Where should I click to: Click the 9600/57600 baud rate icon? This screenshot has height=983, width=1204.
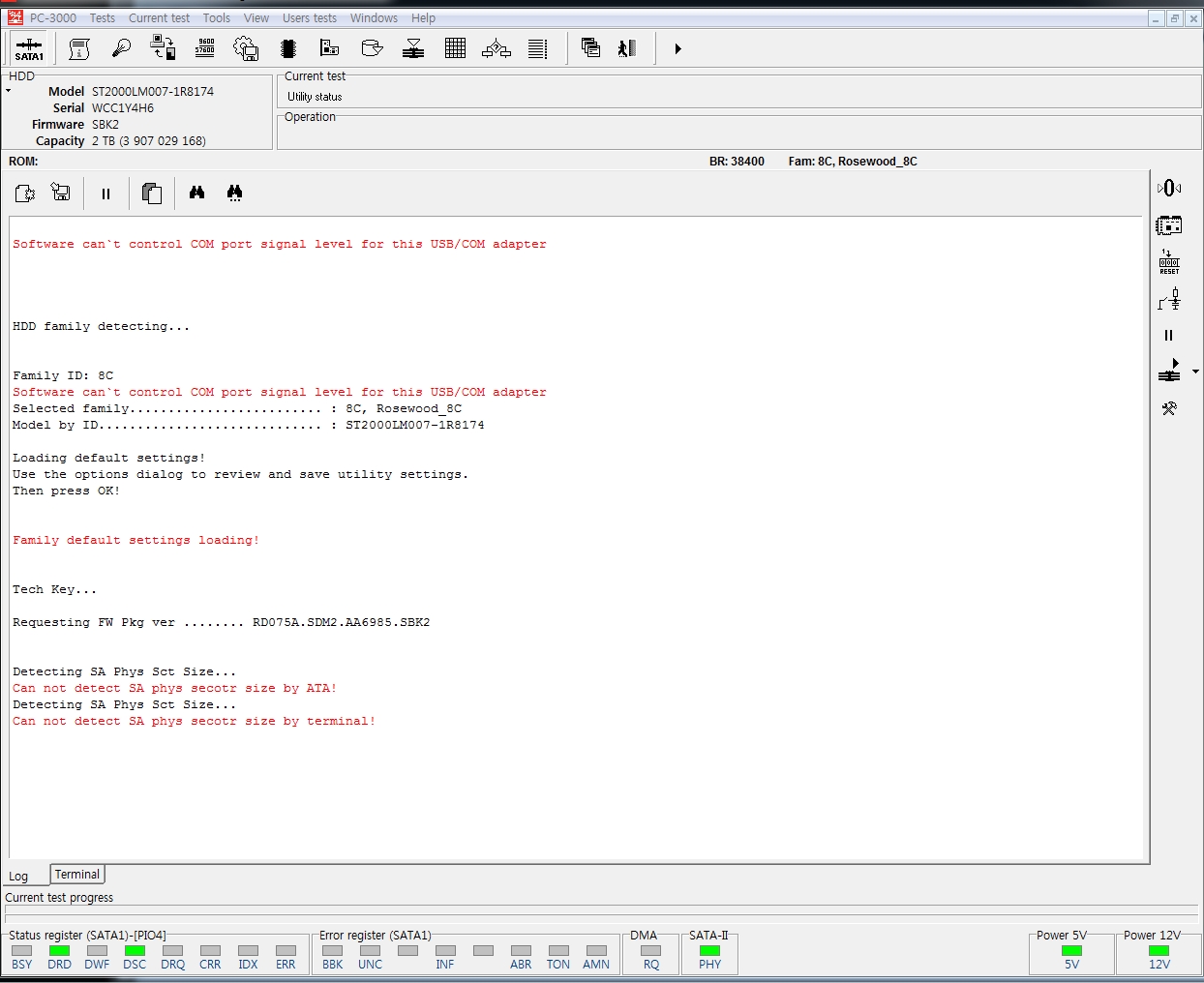pos(205,48)
